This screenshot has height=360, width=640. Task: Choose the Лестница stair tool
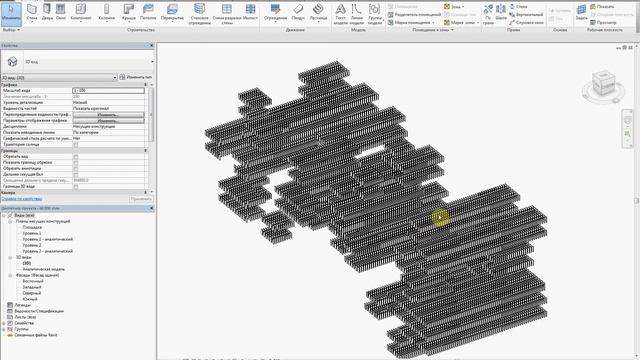pos(318,12)
